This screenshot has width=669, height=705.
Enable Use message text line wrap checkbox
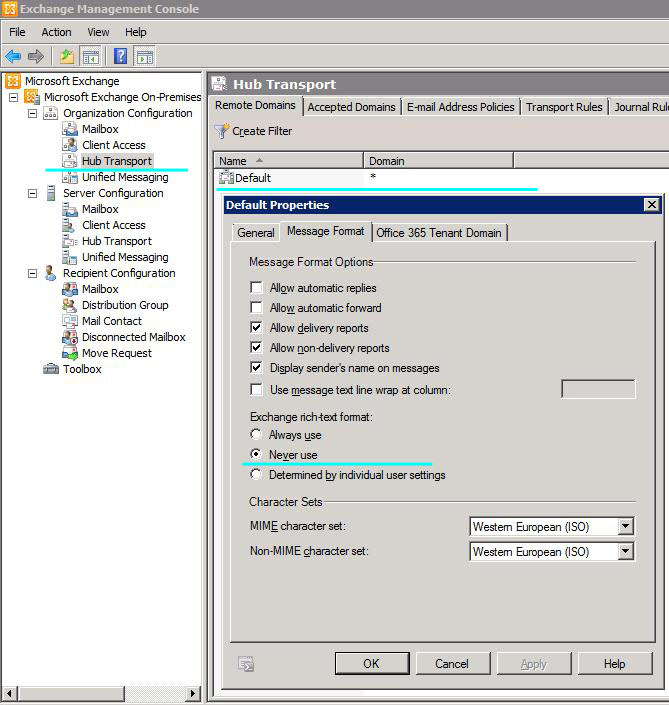point(256,389)
